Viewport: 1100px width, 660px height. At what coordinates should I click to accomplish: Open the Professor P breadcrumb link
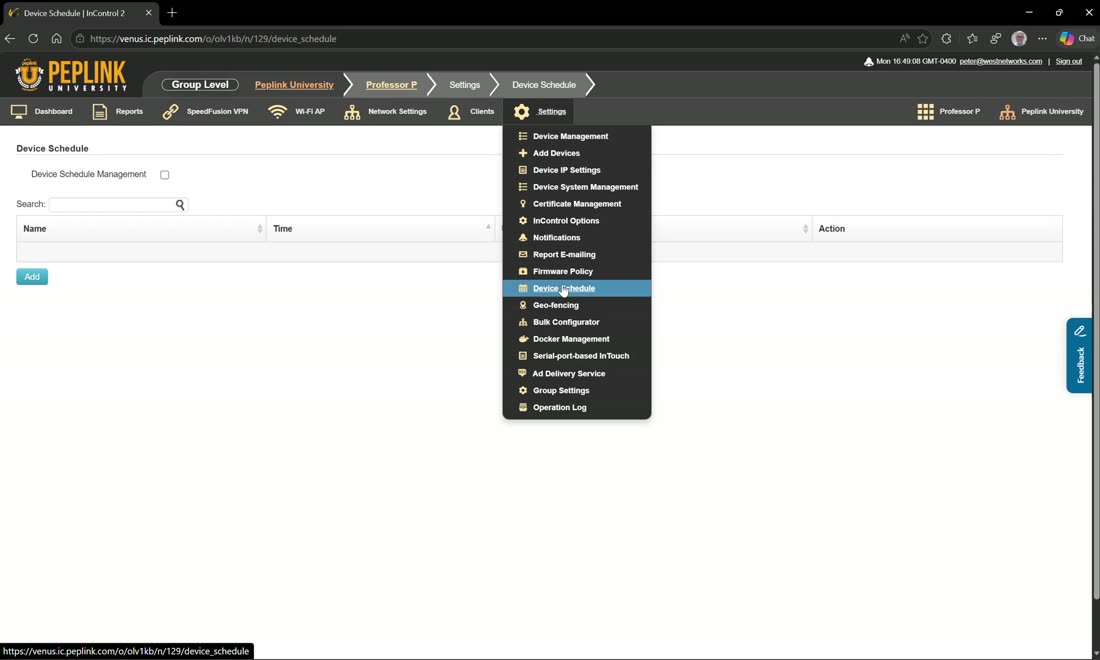click(x=391, y=85)
